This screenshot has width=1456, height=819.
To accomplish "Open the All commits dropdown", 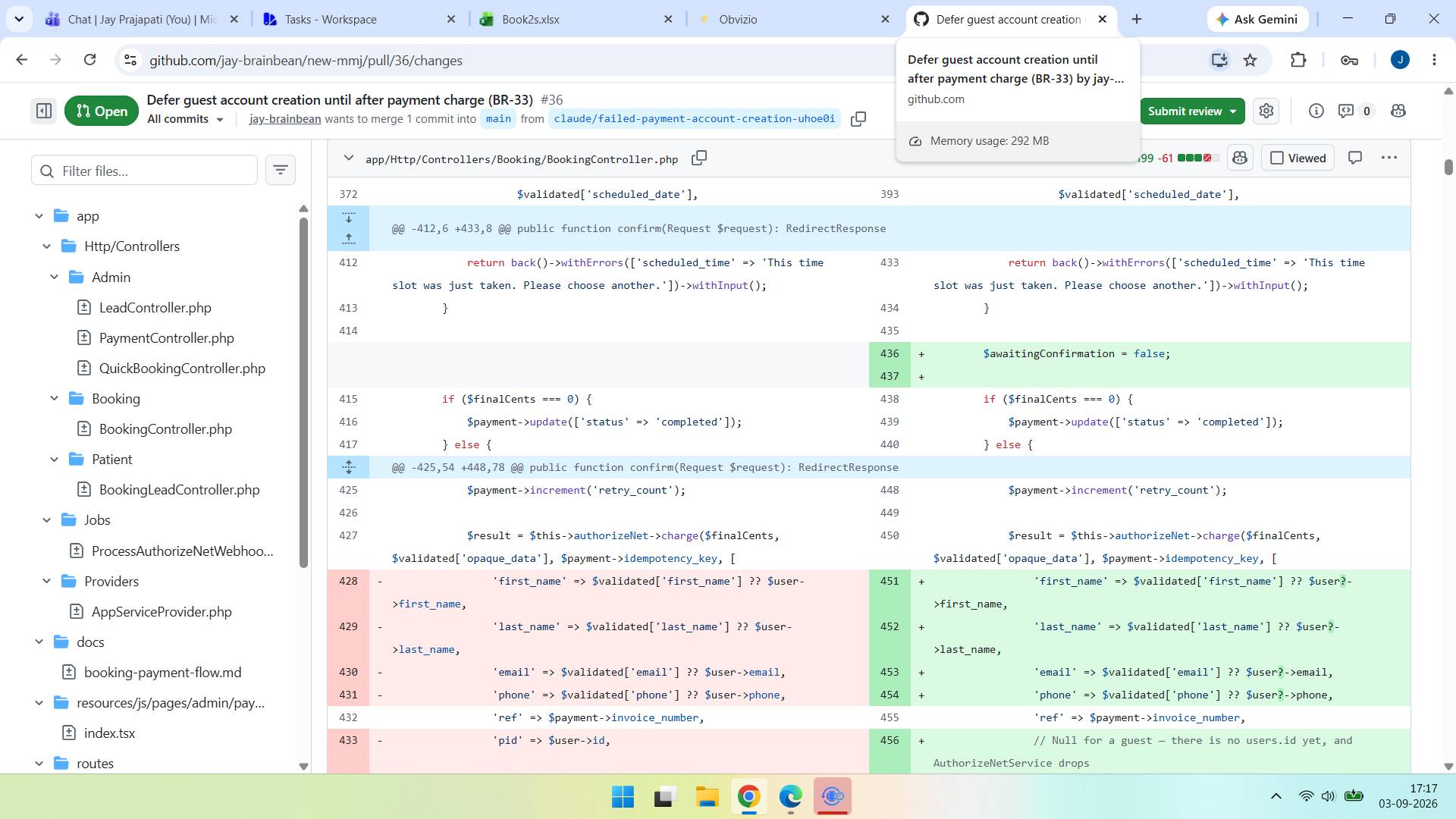I will click(x=186, y=119).
